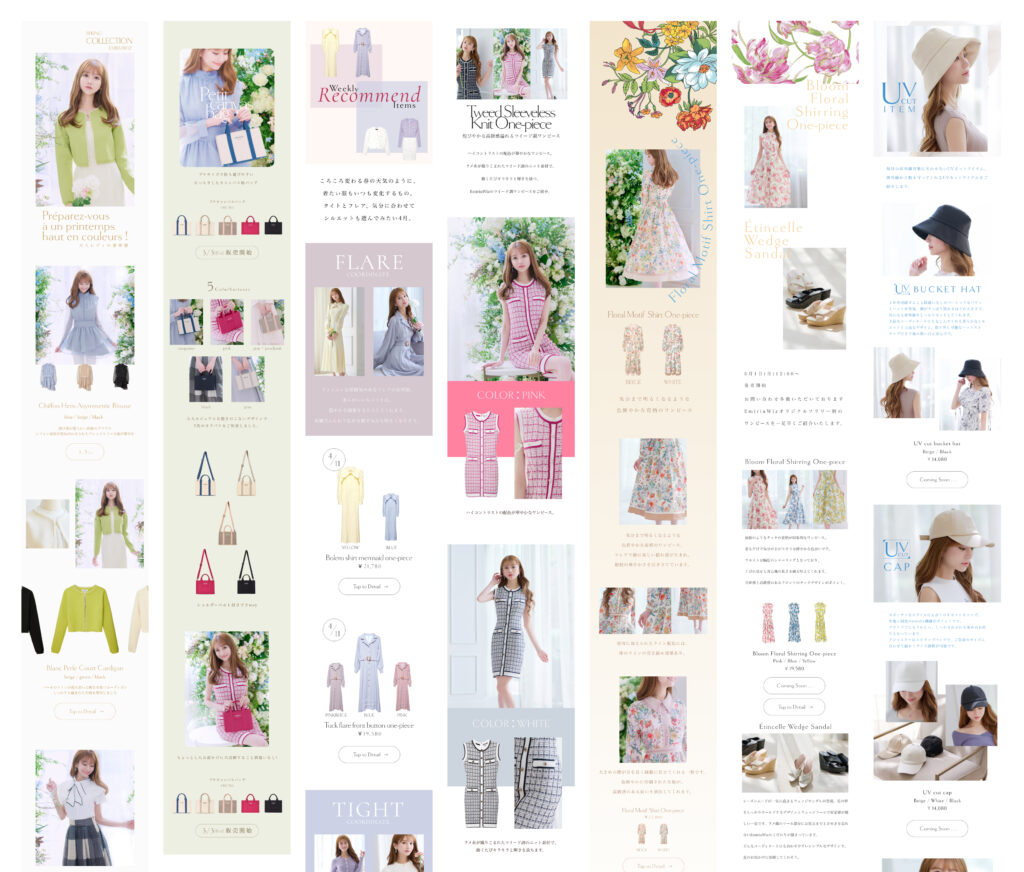Tap to Detail for Bolero shirt mermaid one-piece

point(369,587)
